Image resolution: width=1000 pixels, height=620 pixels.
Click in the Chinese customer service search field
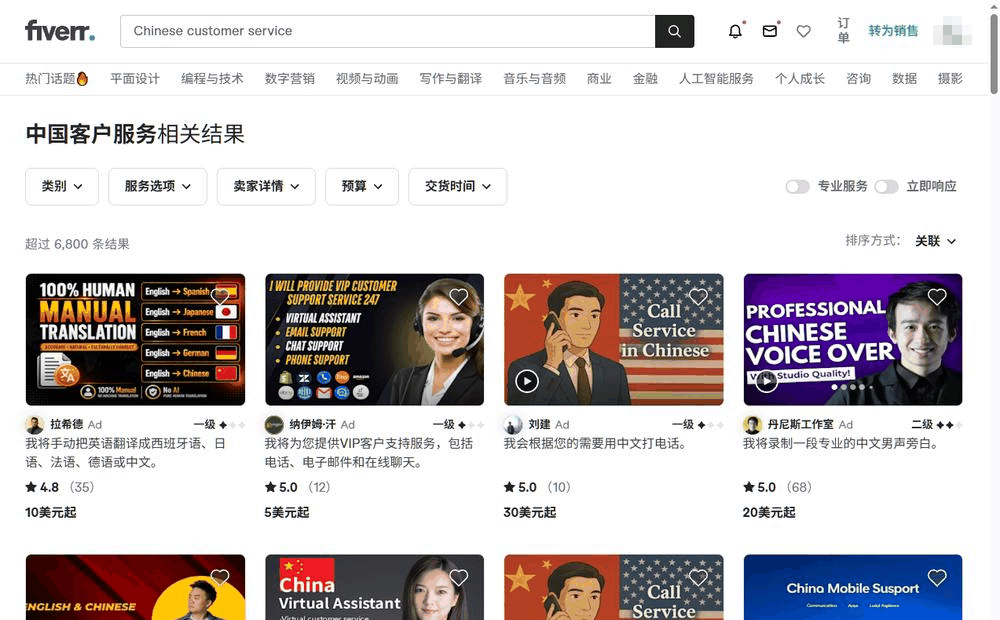pyautogui.click(x=388, y=31)
